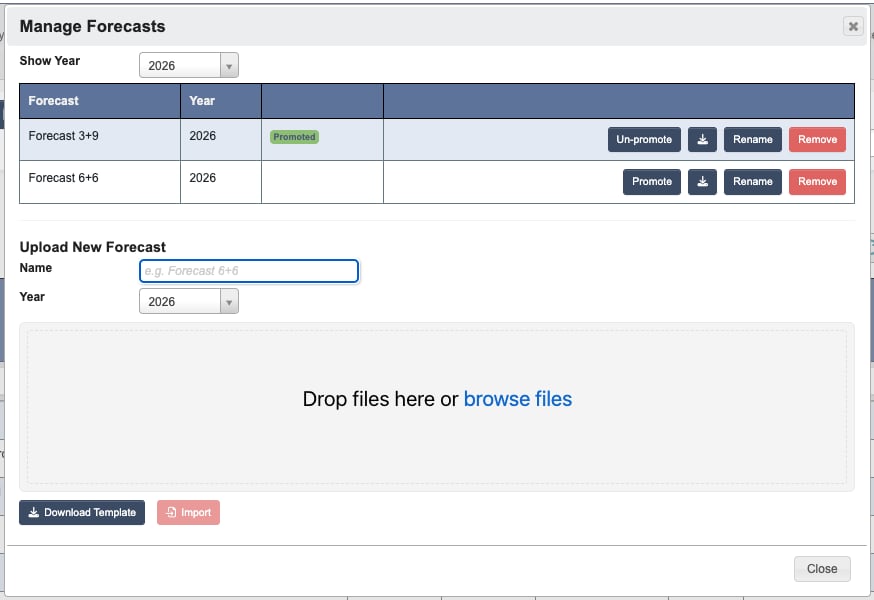Un-promote Forecast 3+9
The image size is (874, 600).
[x=644, y=139]
